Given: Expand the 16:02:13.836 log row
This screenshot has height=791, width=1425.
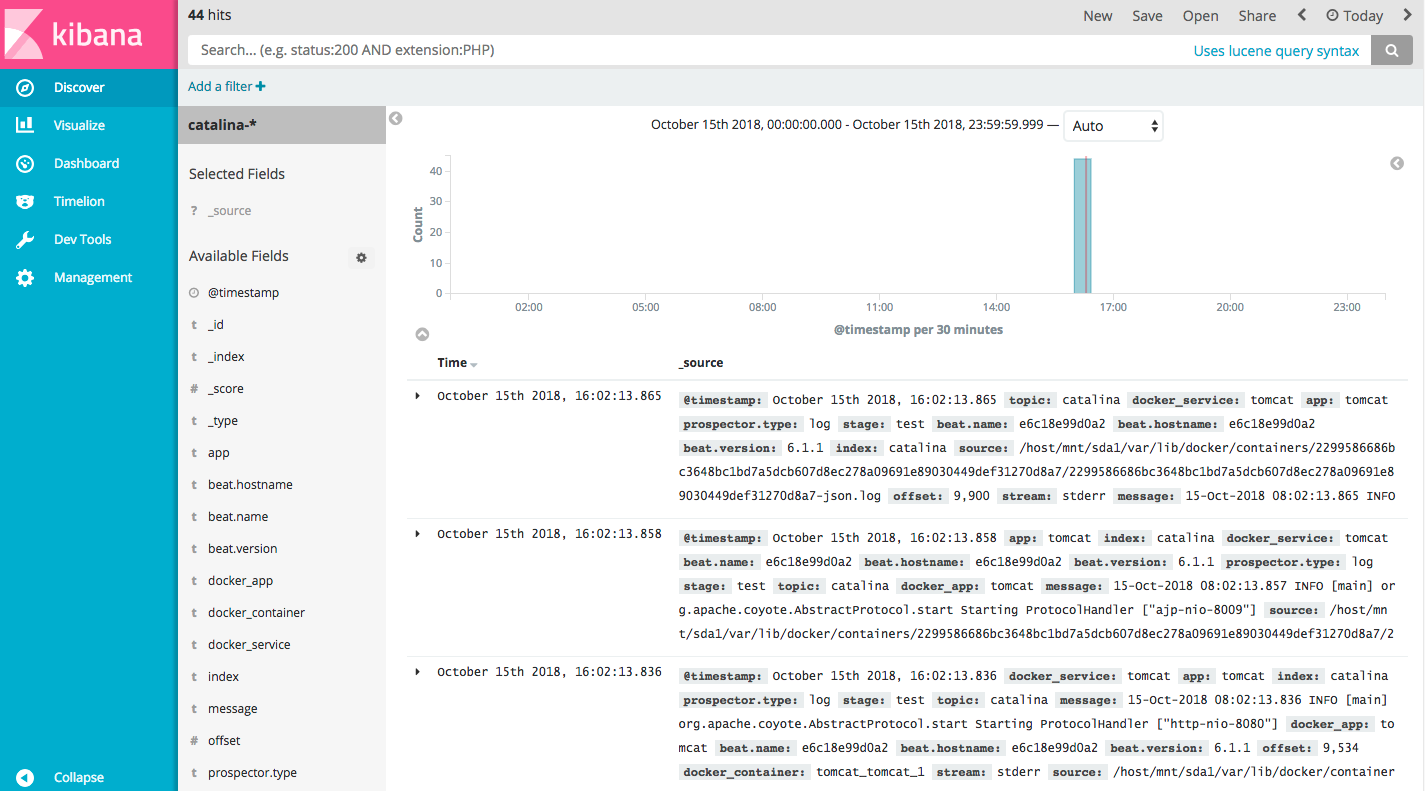Looking at the screenshot, I should pos(418,672).
